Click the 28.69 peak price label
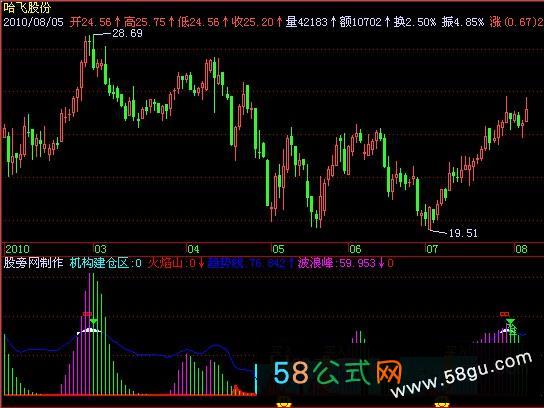The height and width of the screenshot is (408, 544). coord(127,33)
